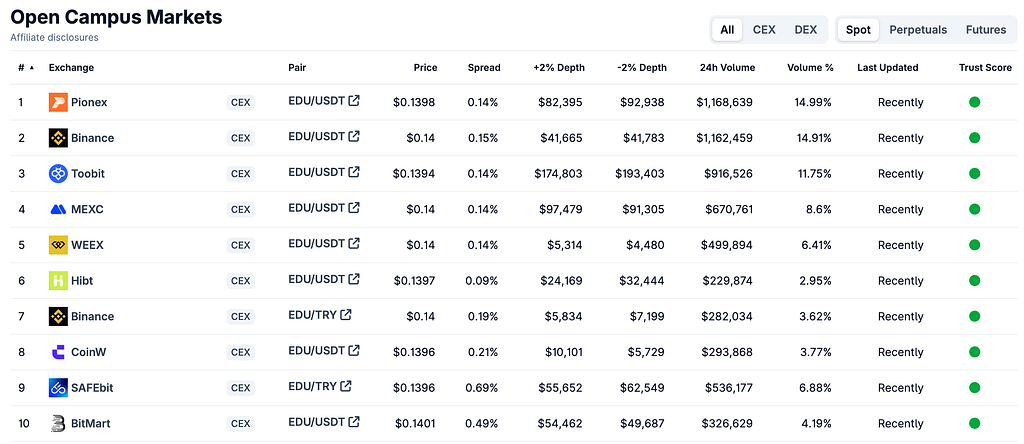The image size is (1024, 444).
Task: Open the Affiliate disclosures link
Action: click(x=54, y=38)
